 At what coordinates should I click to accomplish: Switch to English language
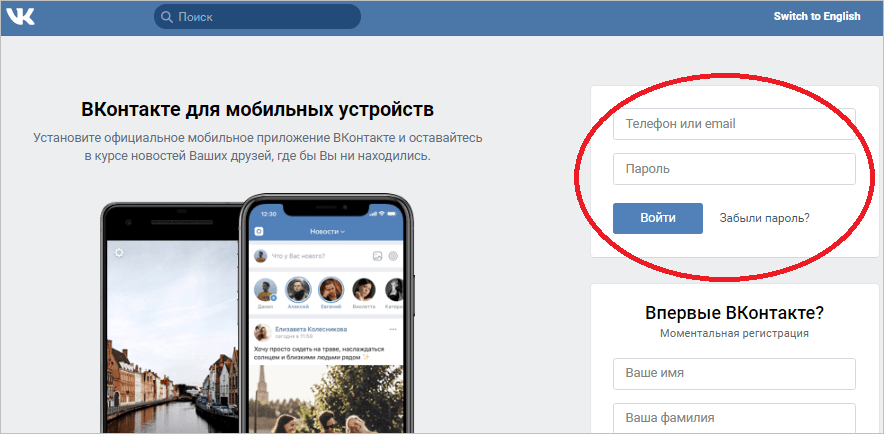[817, 16]
